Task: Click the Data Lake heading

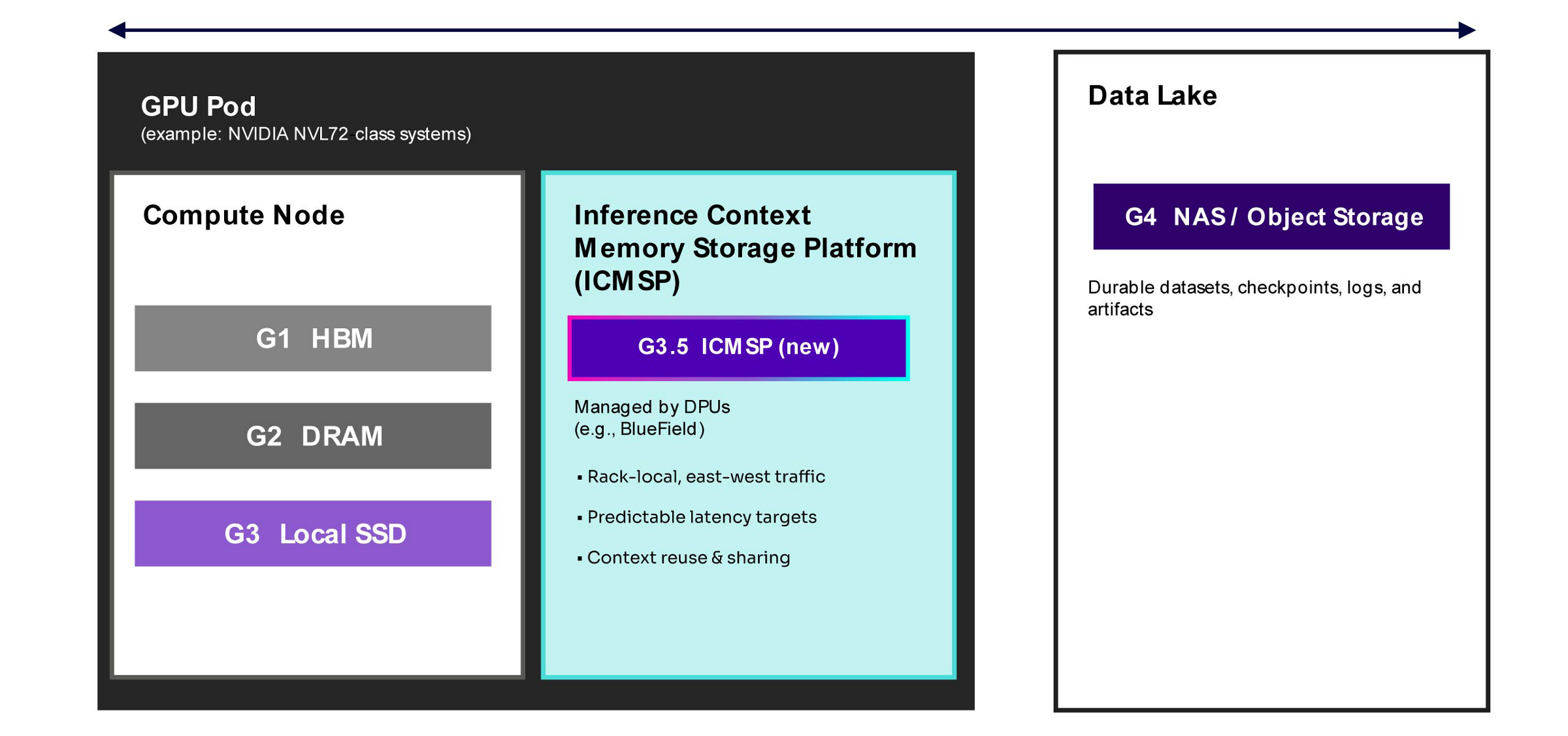Action: (1152, 95)
